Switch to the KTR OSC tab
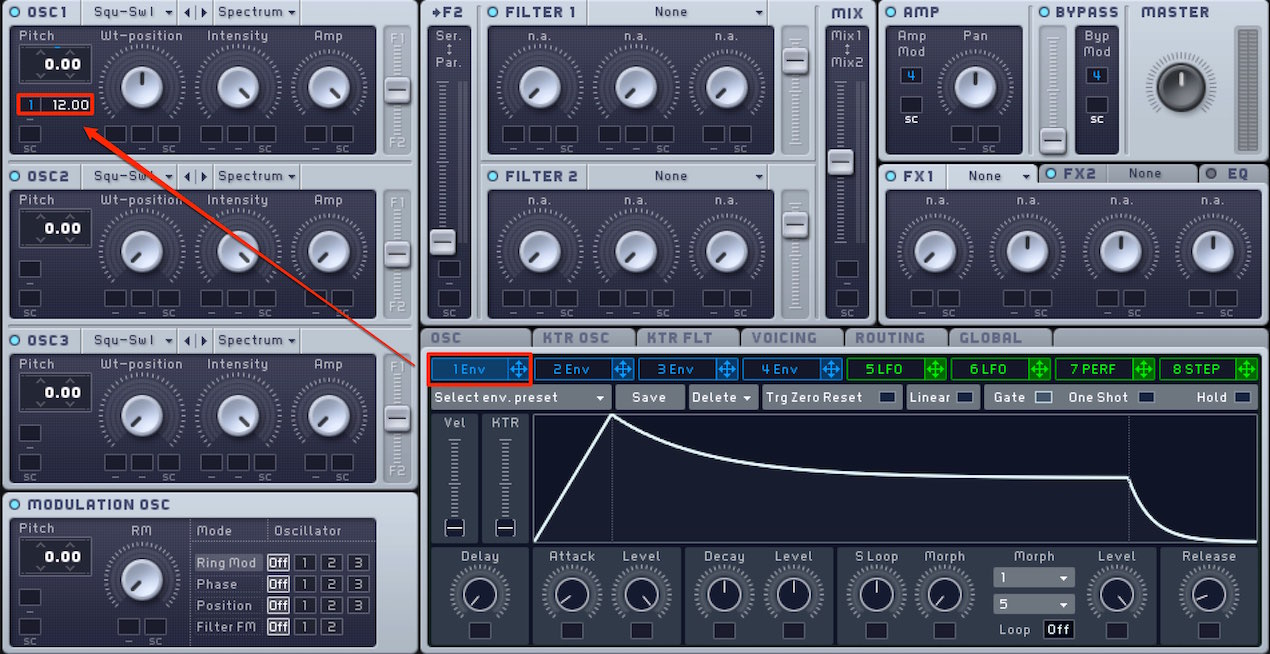Image resolution: width=1270 pixels, height=654 pixels. tap(584, 338)
